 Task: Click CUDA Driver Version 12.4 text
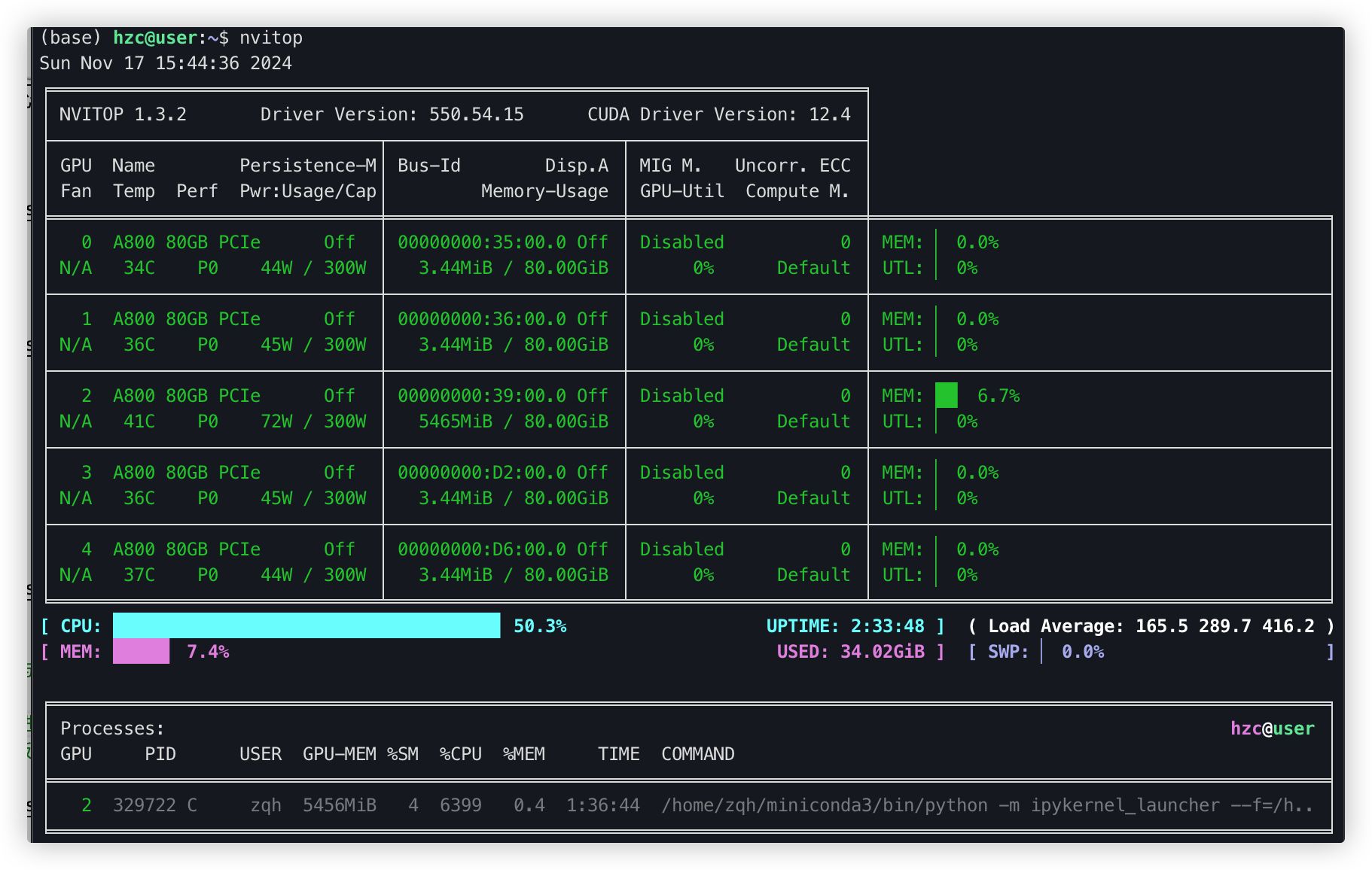(719, 114)
